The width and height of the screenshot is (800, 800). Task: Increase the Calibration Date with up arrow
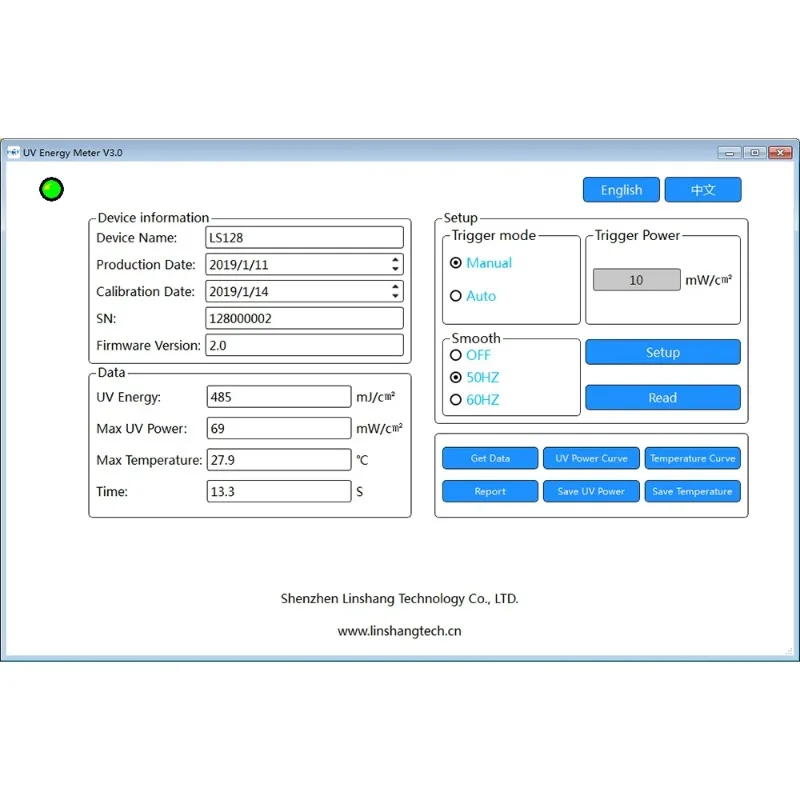coord(395,287)
